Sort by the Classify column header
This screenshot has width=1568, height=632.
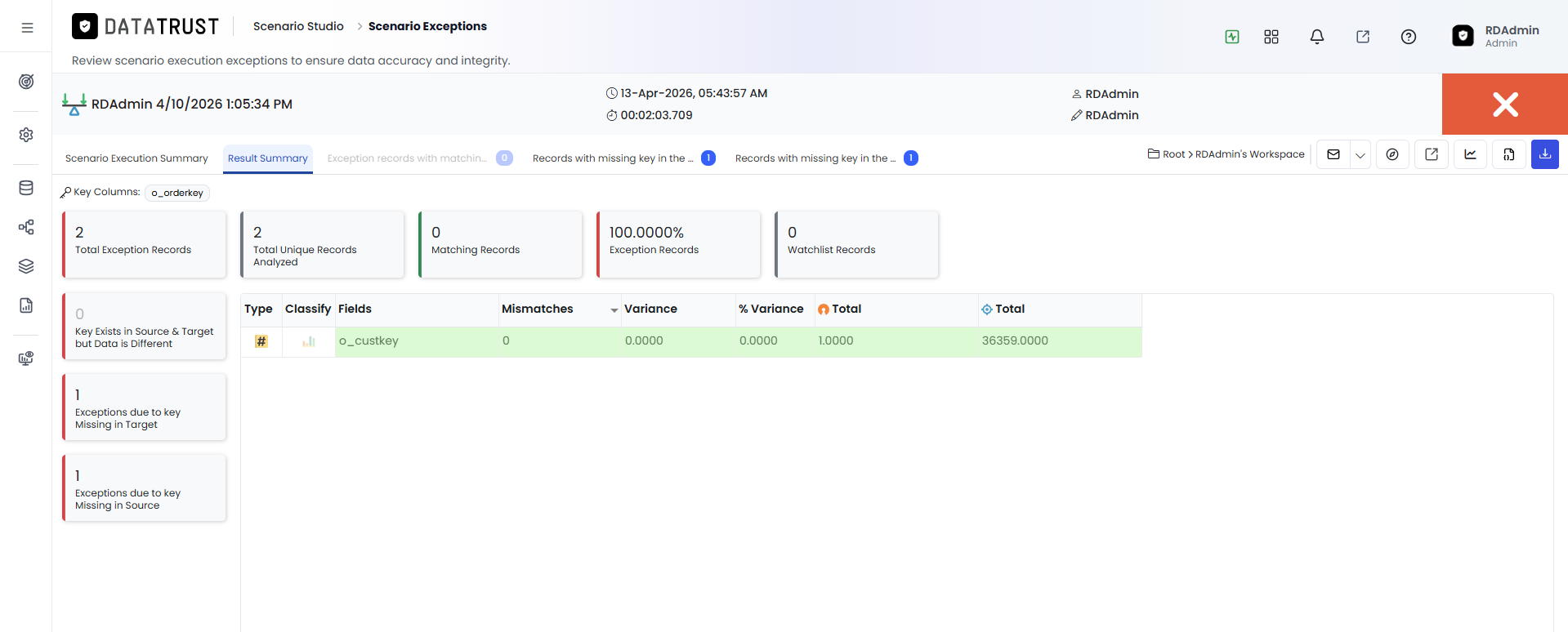[308, 309]
